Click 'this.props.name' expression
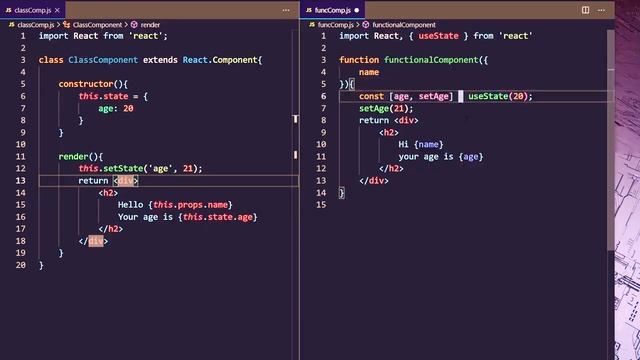The image size is (640, 360). point(190,205)
